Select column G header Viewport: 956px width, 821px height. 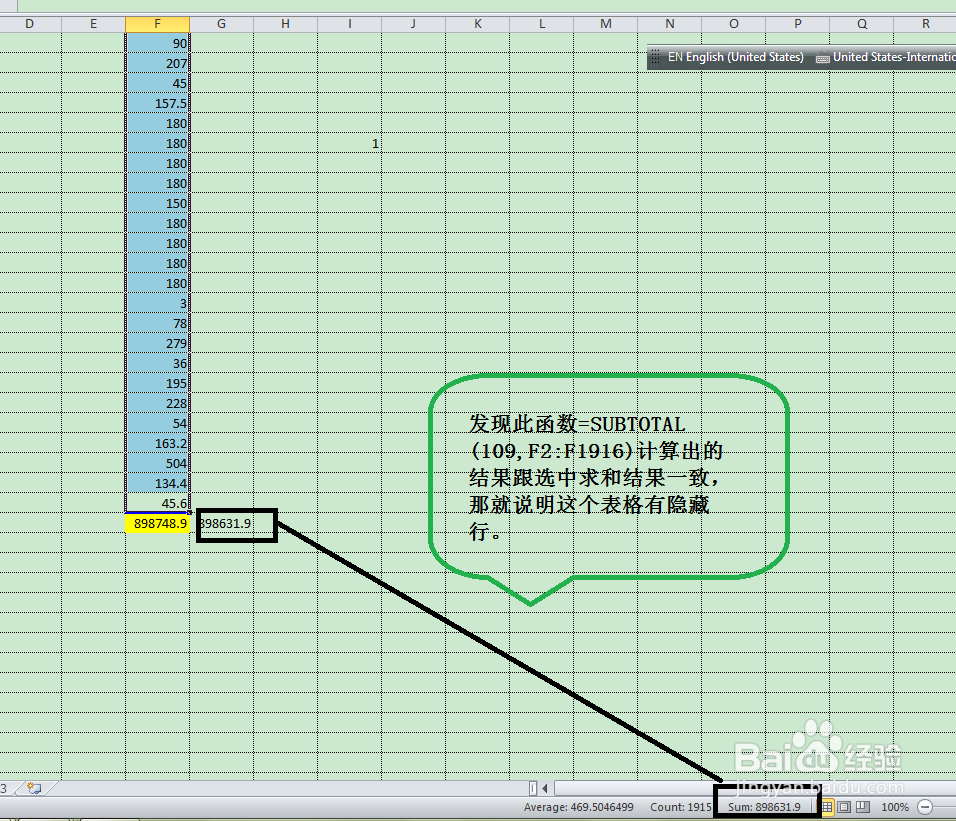[220, 23]
